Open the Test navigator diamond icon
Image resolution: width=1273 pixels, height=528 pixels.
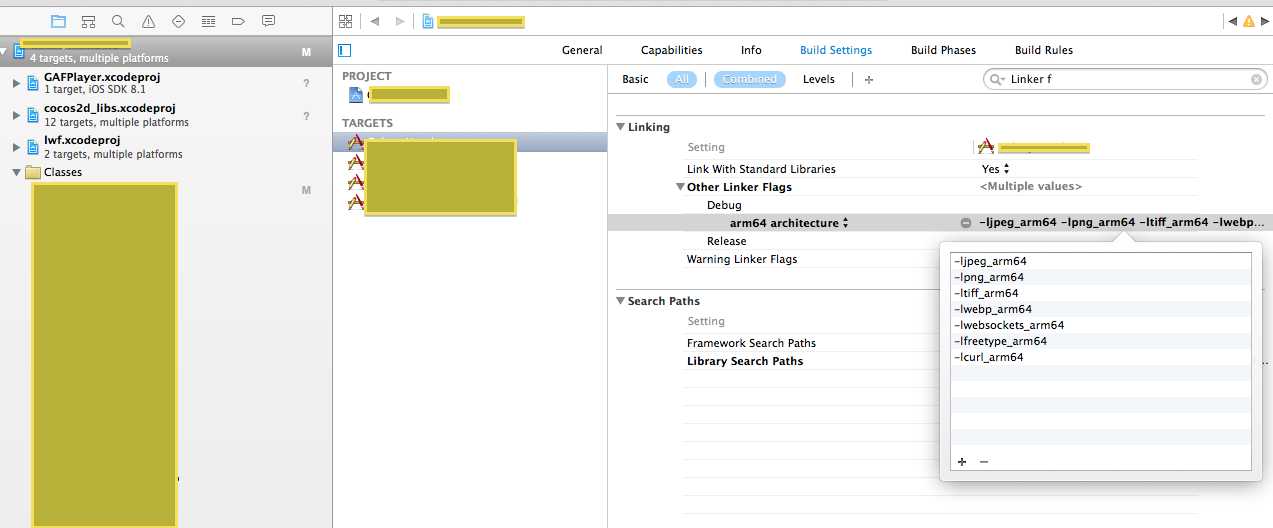(178, 21)
